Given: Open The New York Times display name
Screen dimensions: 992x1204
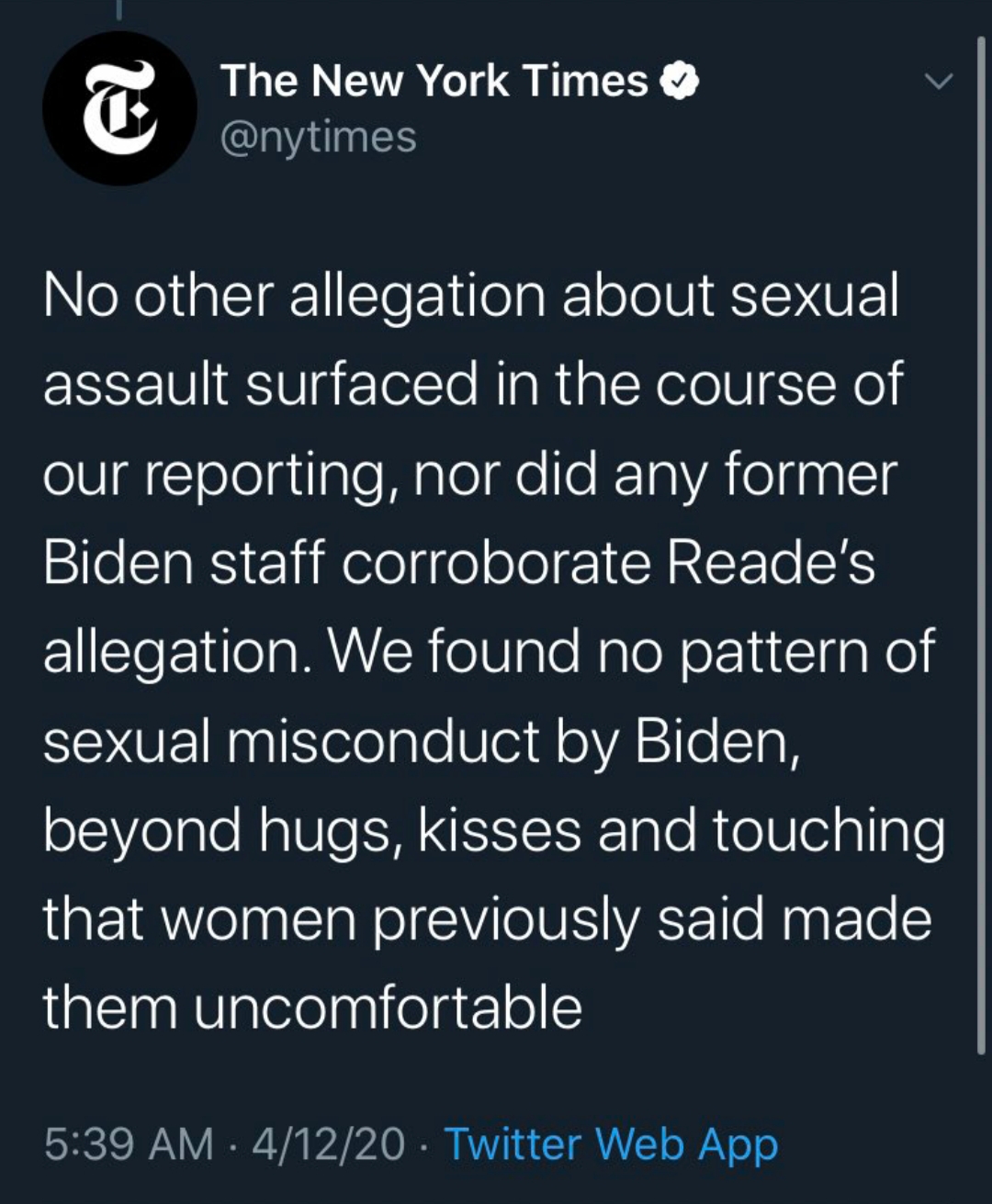Looking at the screenshot, I should (x=434, y=81).
